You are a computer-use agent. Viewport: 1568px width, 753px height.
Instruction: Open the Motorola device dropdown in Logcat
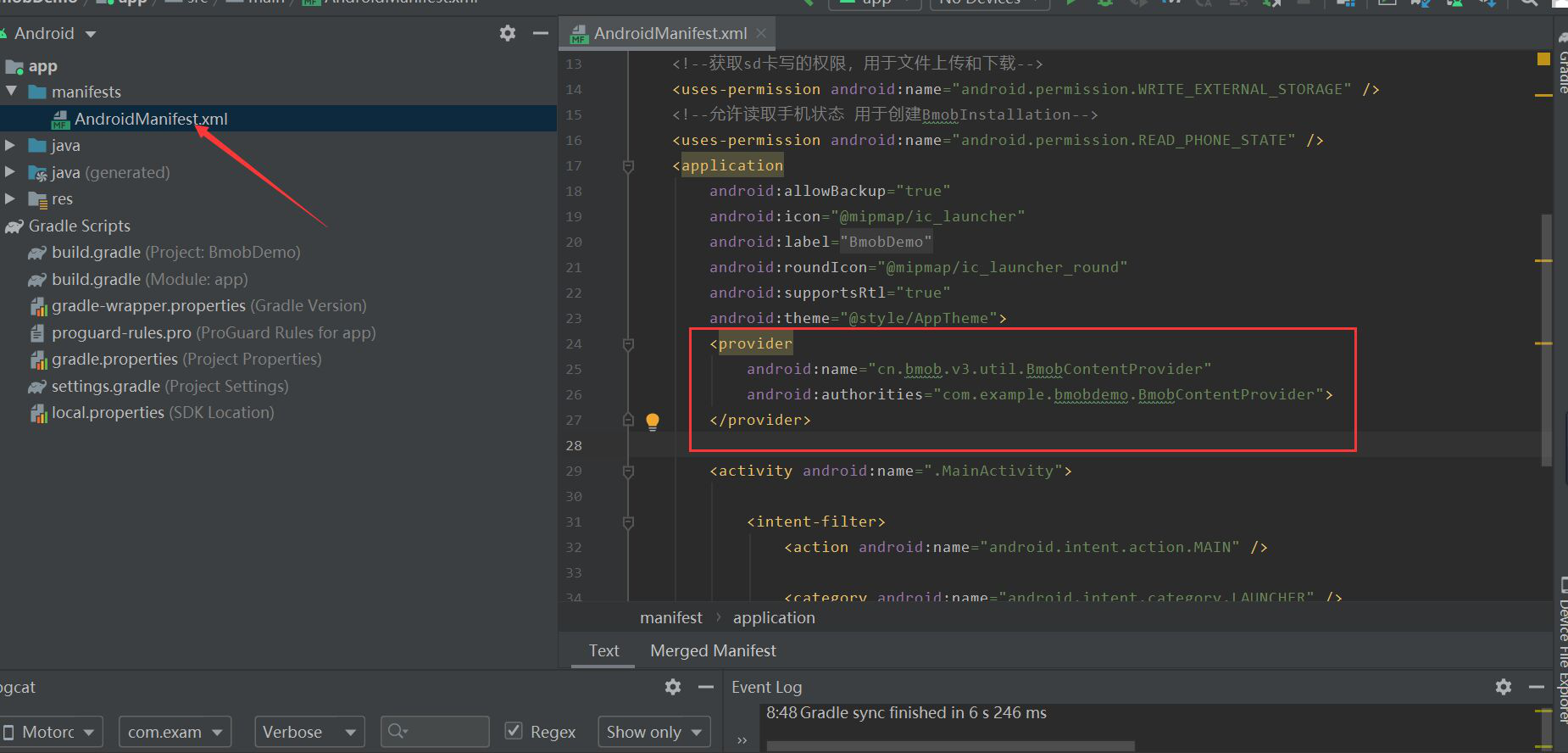coord(51,732)
